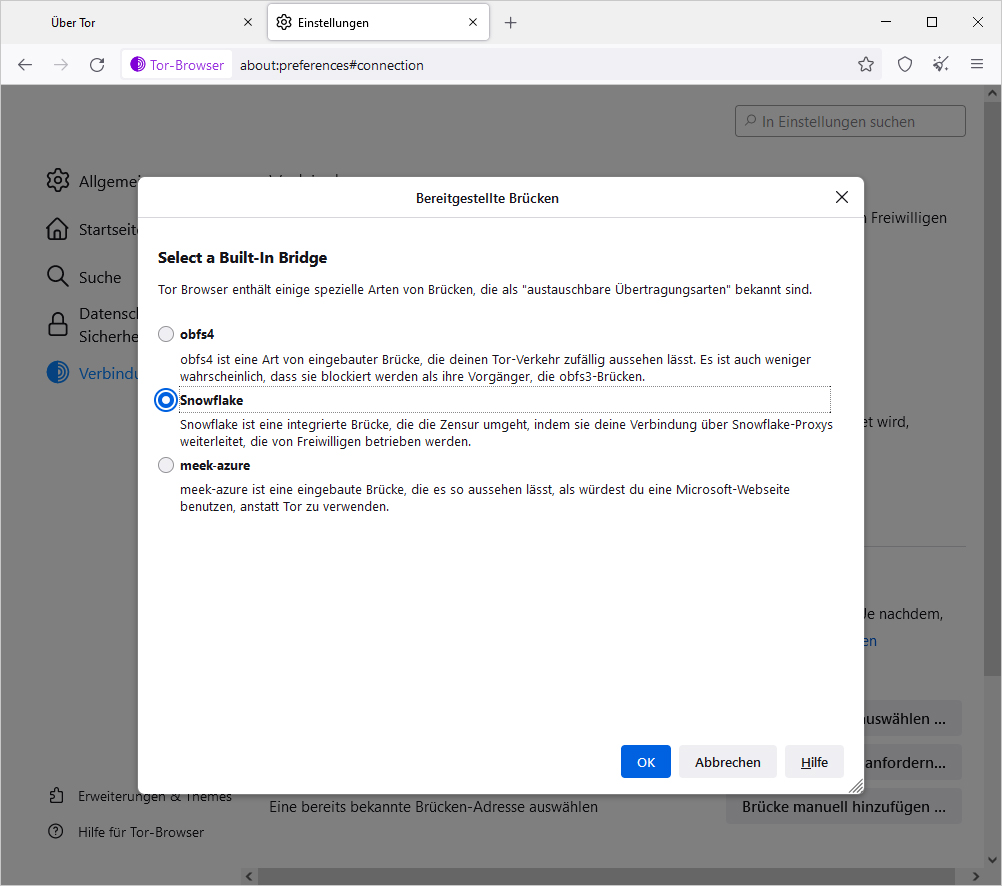Viewport: 1002px width, 886px height.
Task: Open Hilfe für Tor-Browser link
Action: pos(141,832)
